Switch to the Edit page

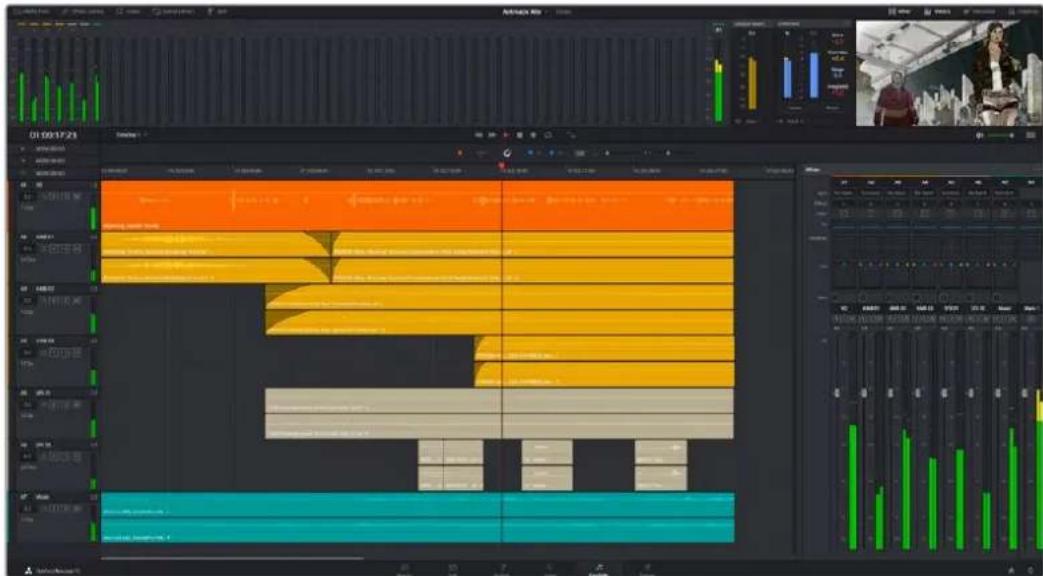(x=453, y=570)
